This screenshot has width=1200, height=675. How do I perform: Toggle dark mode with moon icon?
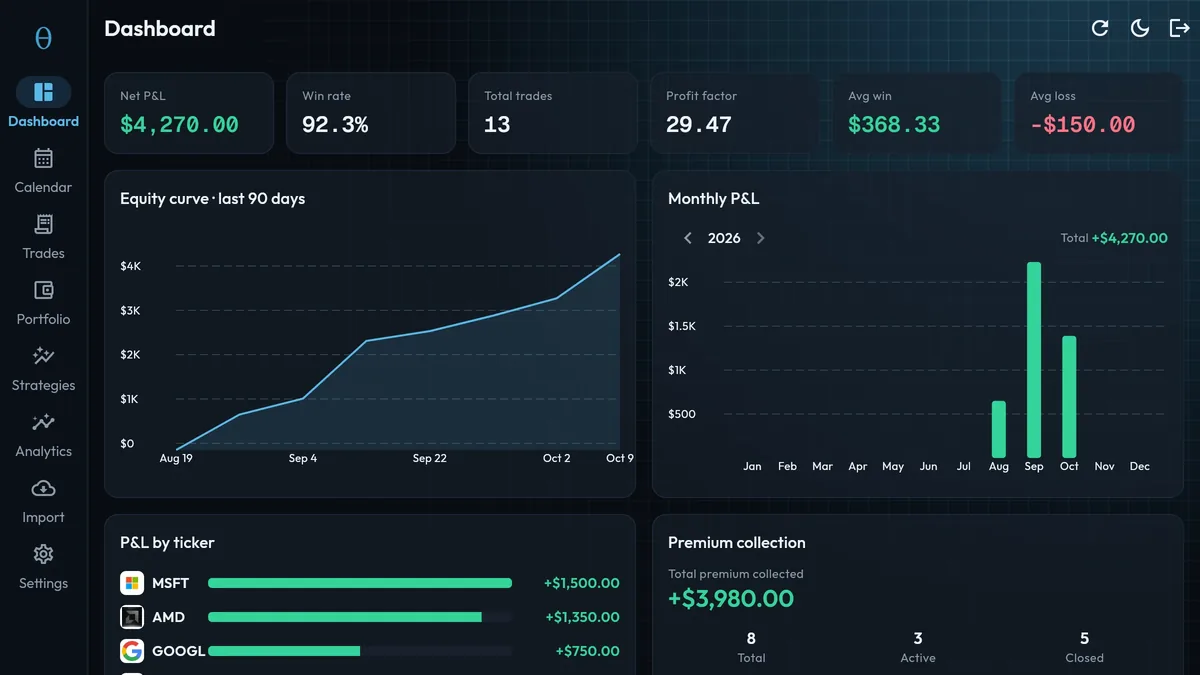(1140, 28)
